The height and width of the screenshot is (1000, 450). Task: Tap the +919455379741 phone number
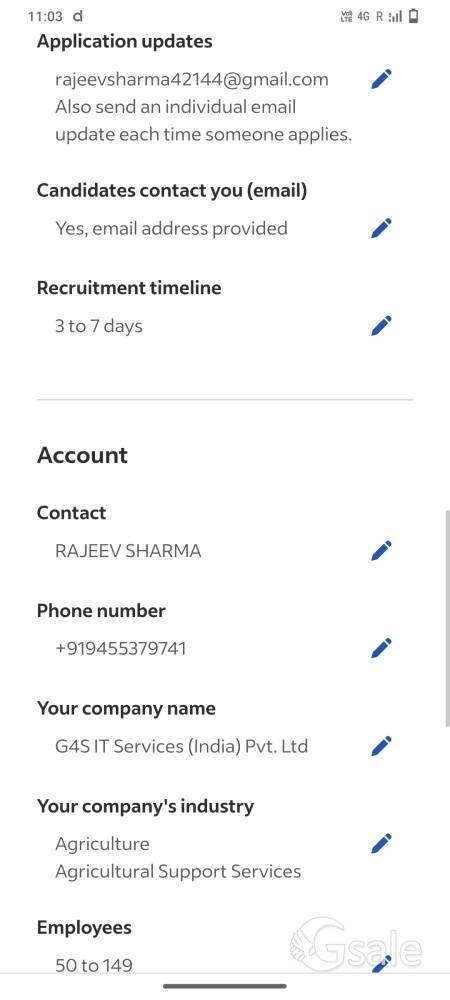120,649
